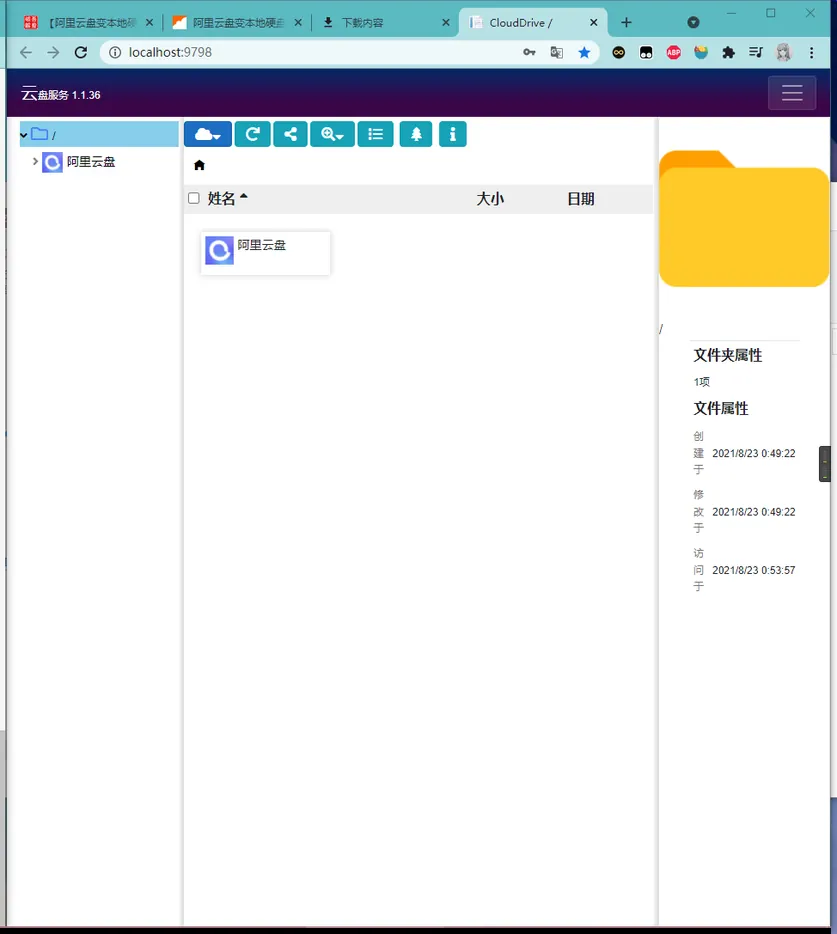Viewport: 837px width, 934px height.
Task: Open the zoom magnifier dropdown
Action: click(332, 134)
